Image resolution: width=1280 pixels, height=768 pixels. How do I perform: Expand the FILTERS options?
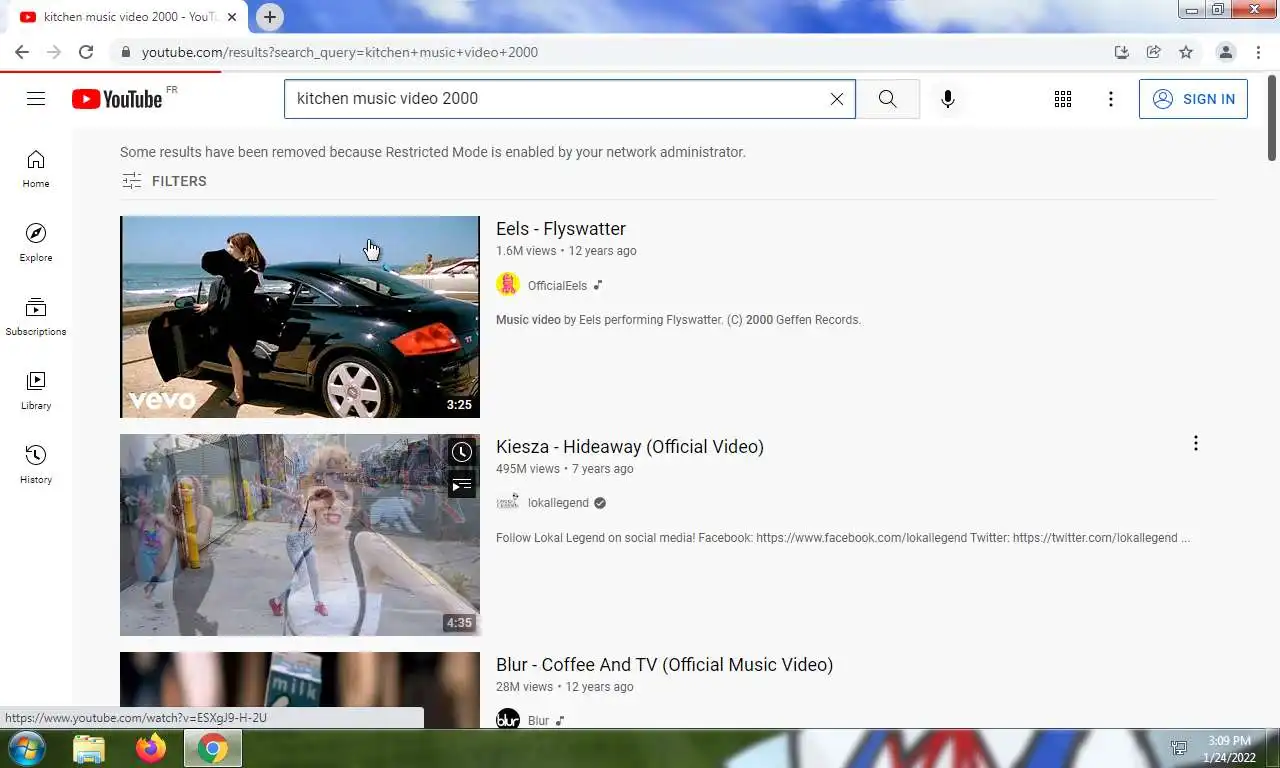164,181
